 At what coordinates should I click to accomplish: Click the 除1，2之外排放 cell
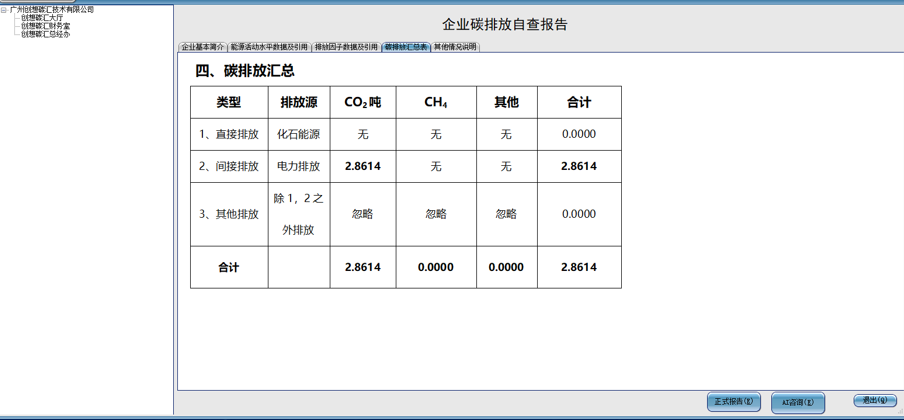pos(298,214)
